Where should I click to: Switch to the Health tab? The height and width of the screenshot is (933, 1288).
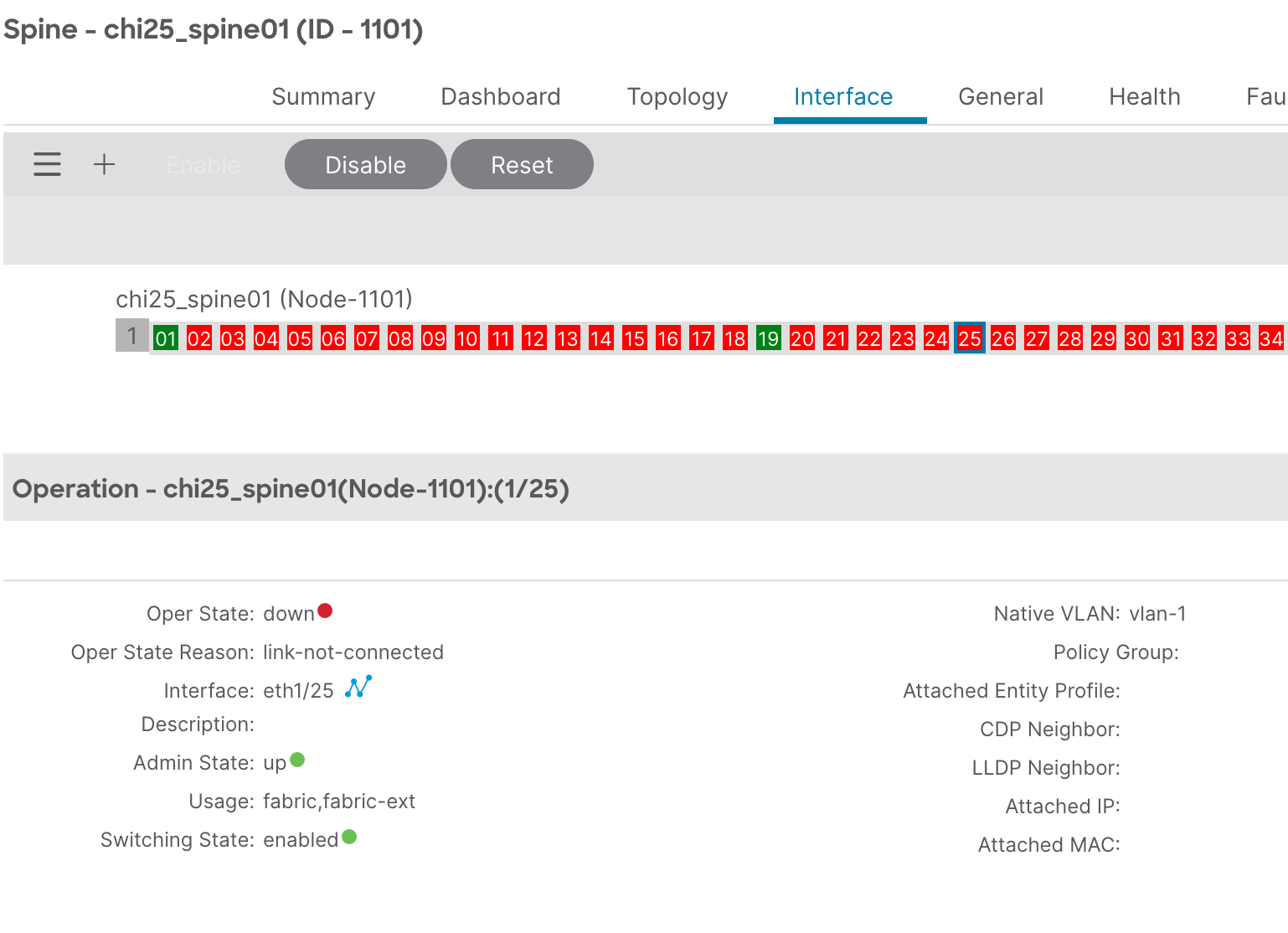click(x=1144, y=96)
